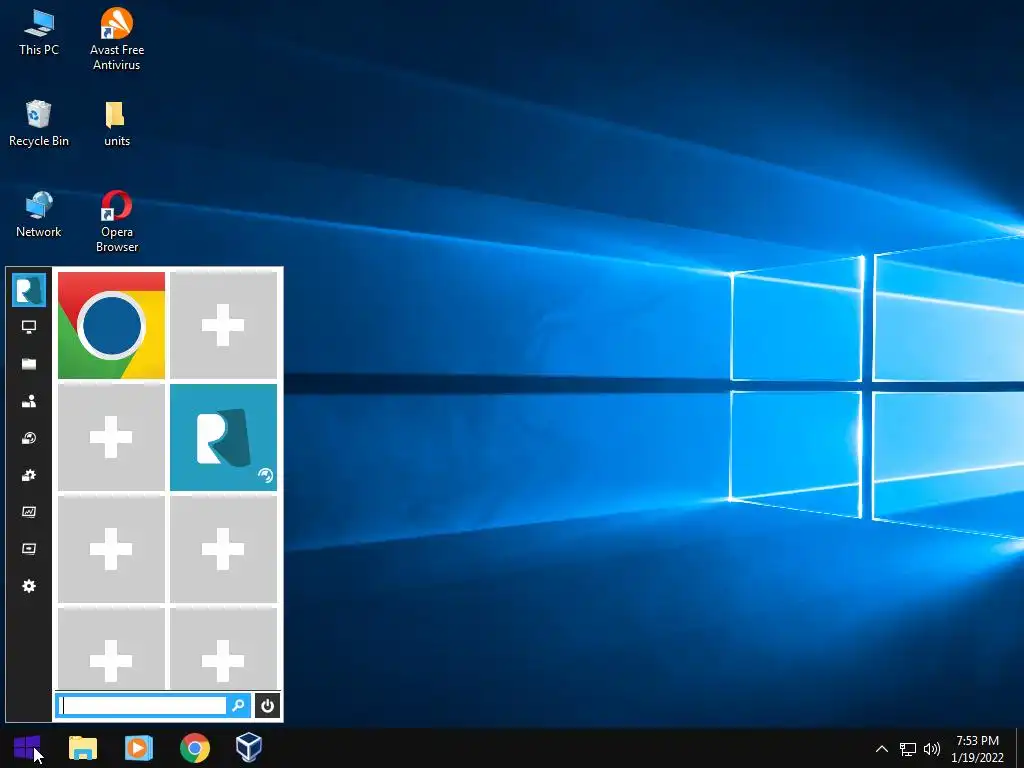Click the run window sidebar icon

[29, 549]
